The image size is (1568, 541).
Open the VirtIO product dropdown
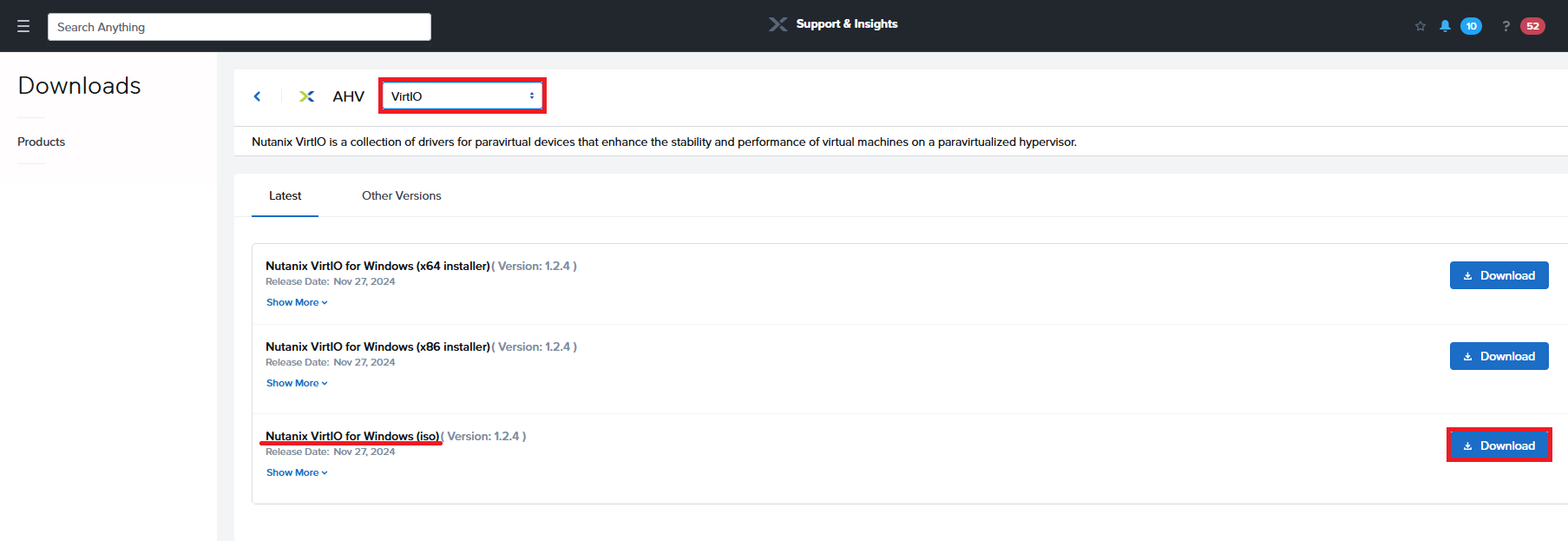pos(462,96)
